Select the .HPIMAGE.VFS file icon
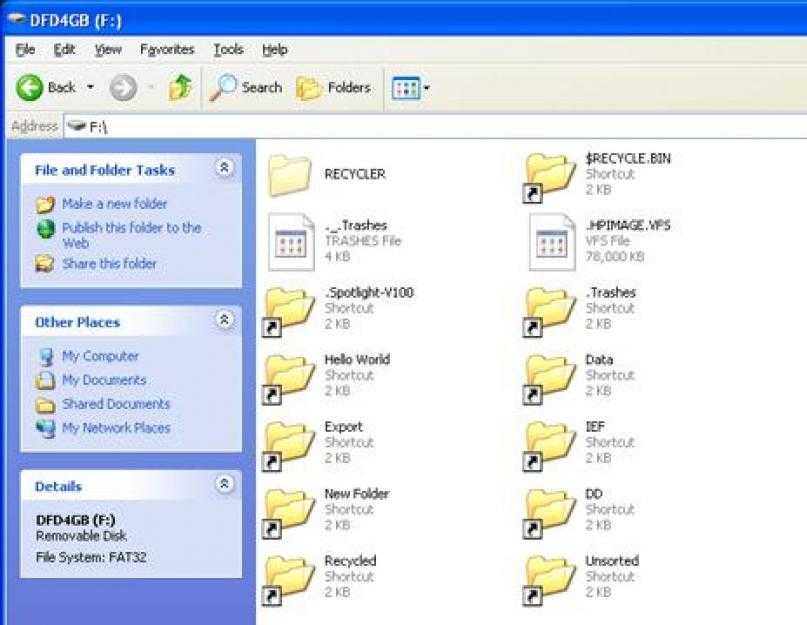This screenshot has height=625, width=807. click(x=552, y=242)
